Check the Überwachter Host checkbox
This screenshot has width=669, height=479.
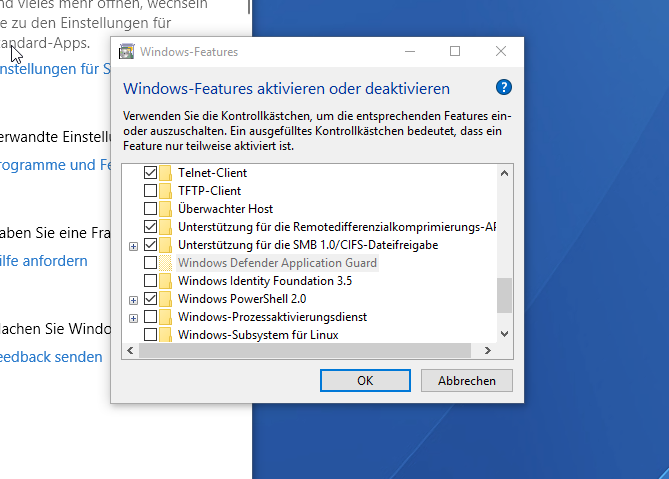(x=150, y=209)
